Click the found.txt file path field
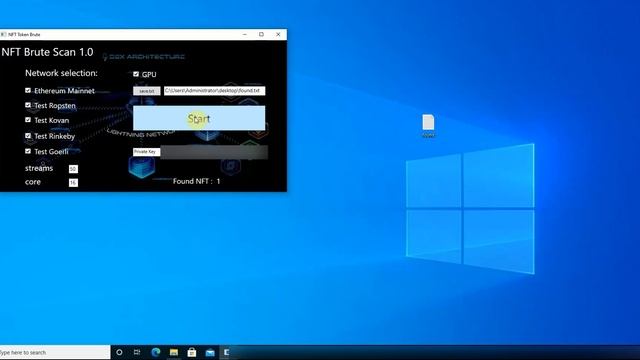The height and width of the screenshot is (360, 640). 214,91
